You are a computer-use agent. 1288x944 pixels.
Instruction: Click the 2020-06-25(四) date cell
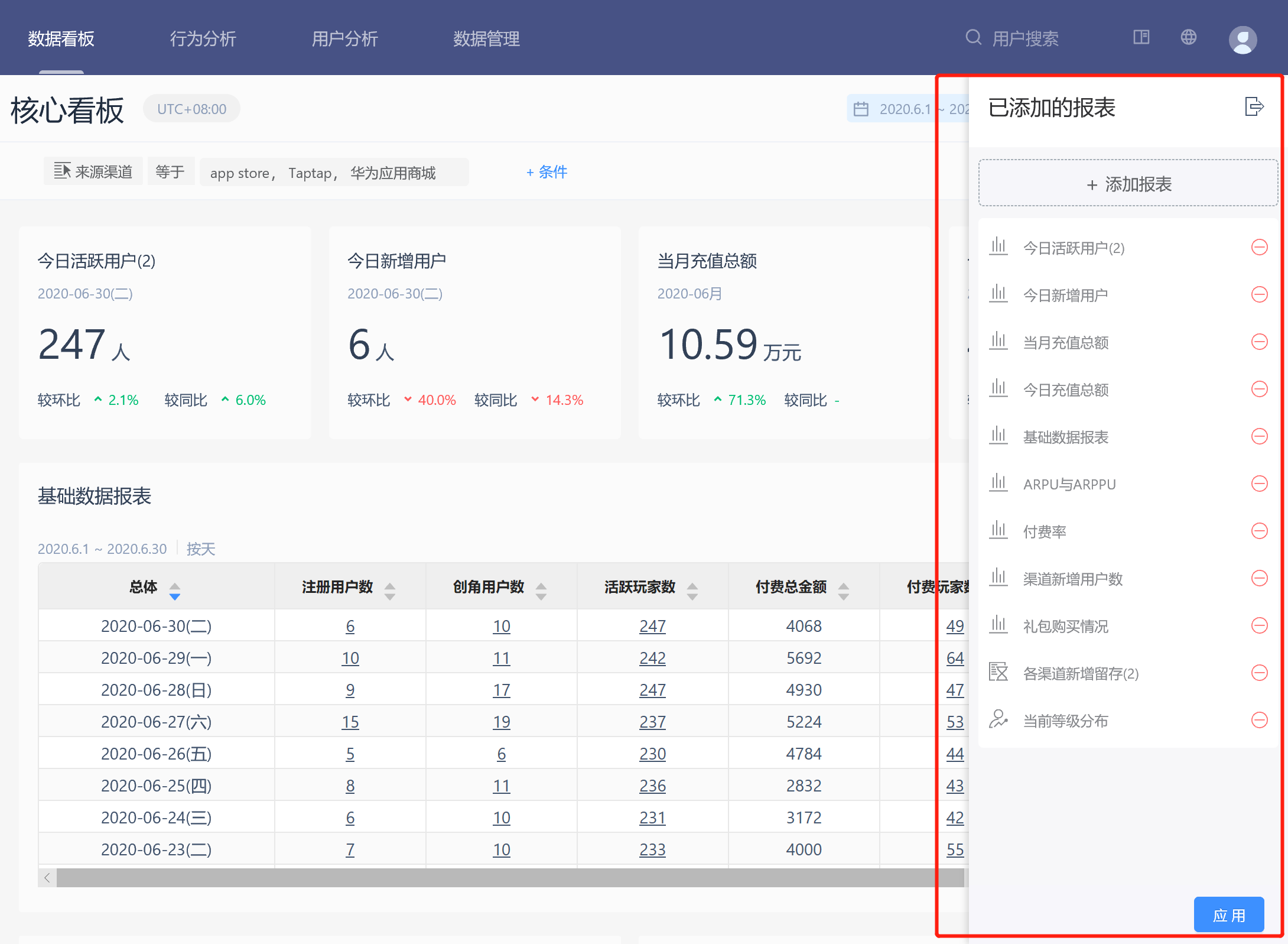pyautogui.click(x=156, y=786)
